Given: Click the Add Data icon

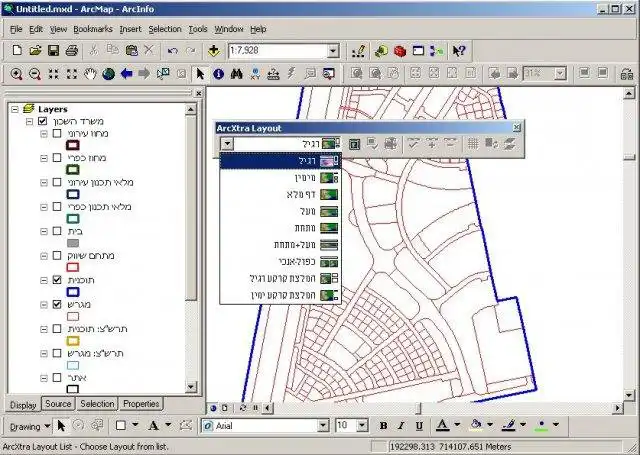Looking at the screenshot, I should [213, 51].
